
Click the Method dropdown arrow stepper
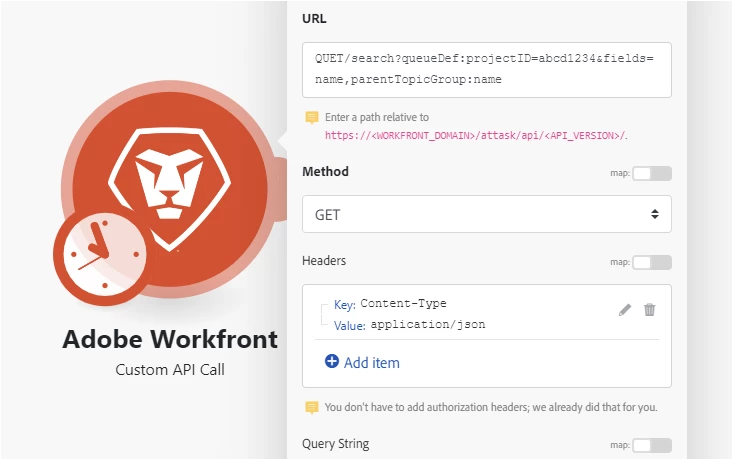click(655, 214)
